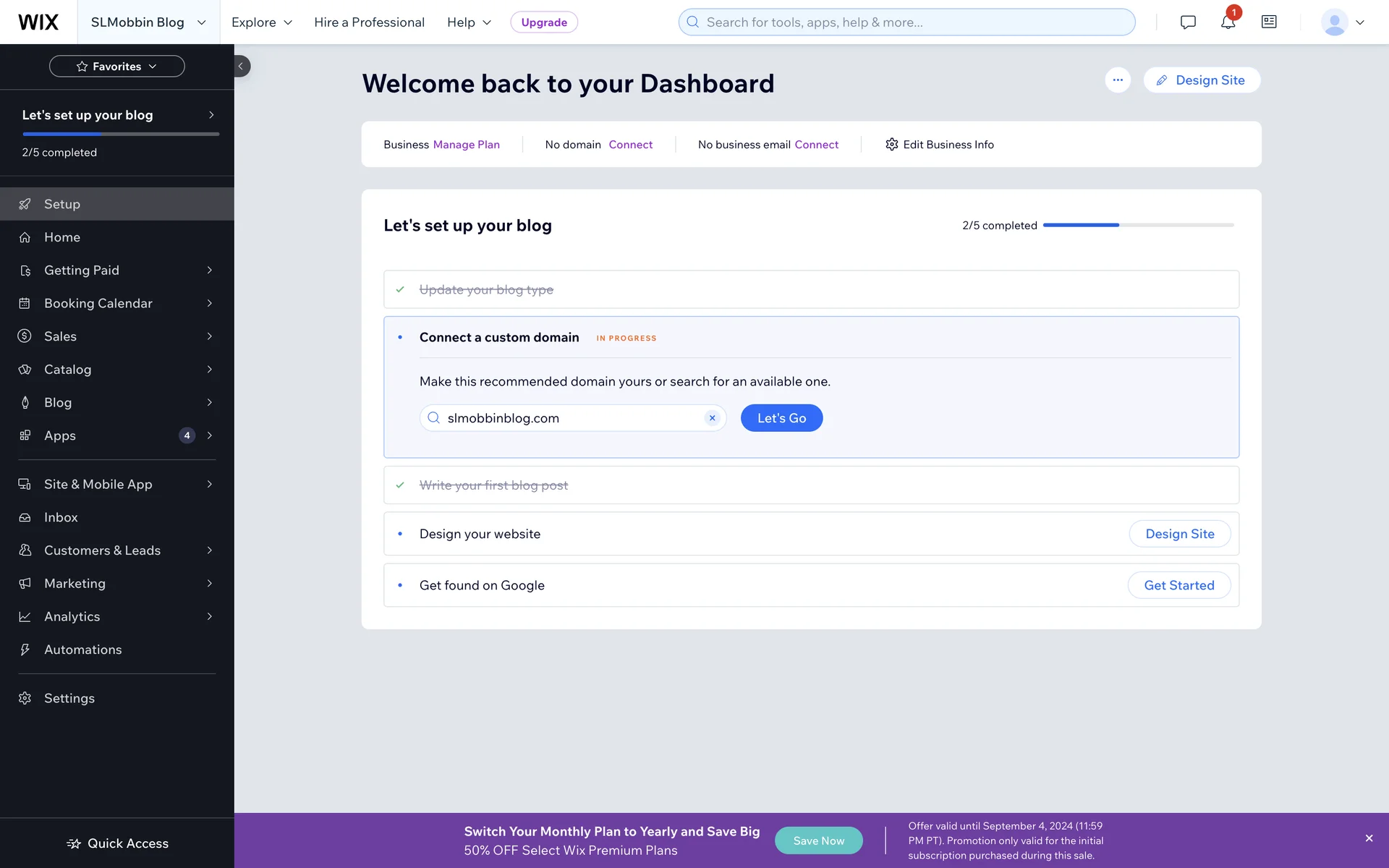Viewport: 1389px width, 868px height.
Task: Click the 2/5 completed progress bar
Action: (x=1138, y=225)
